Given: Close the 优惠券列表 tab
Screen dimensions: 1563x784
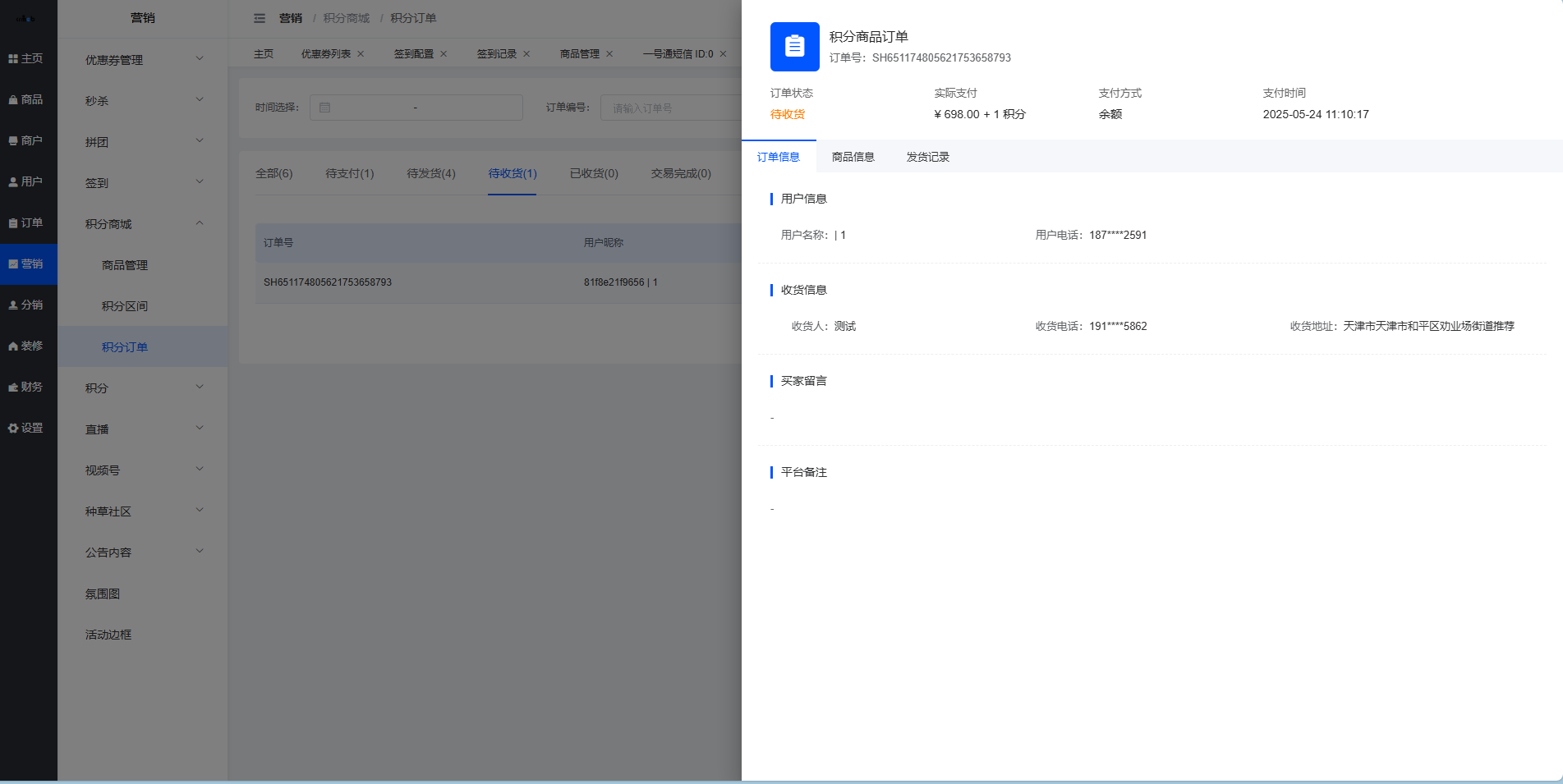Looking at the screenshot, I should (x=361, y=54).
